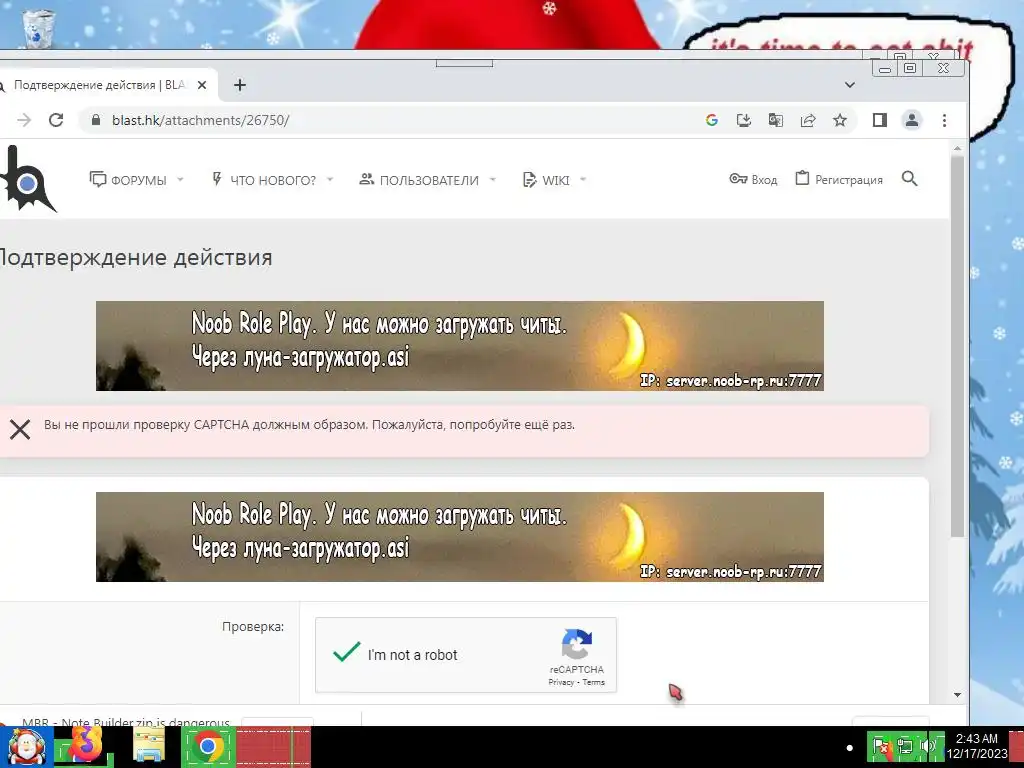
Task: Select the CAPTCHA error message text
Action: click(x=309, y=424)
